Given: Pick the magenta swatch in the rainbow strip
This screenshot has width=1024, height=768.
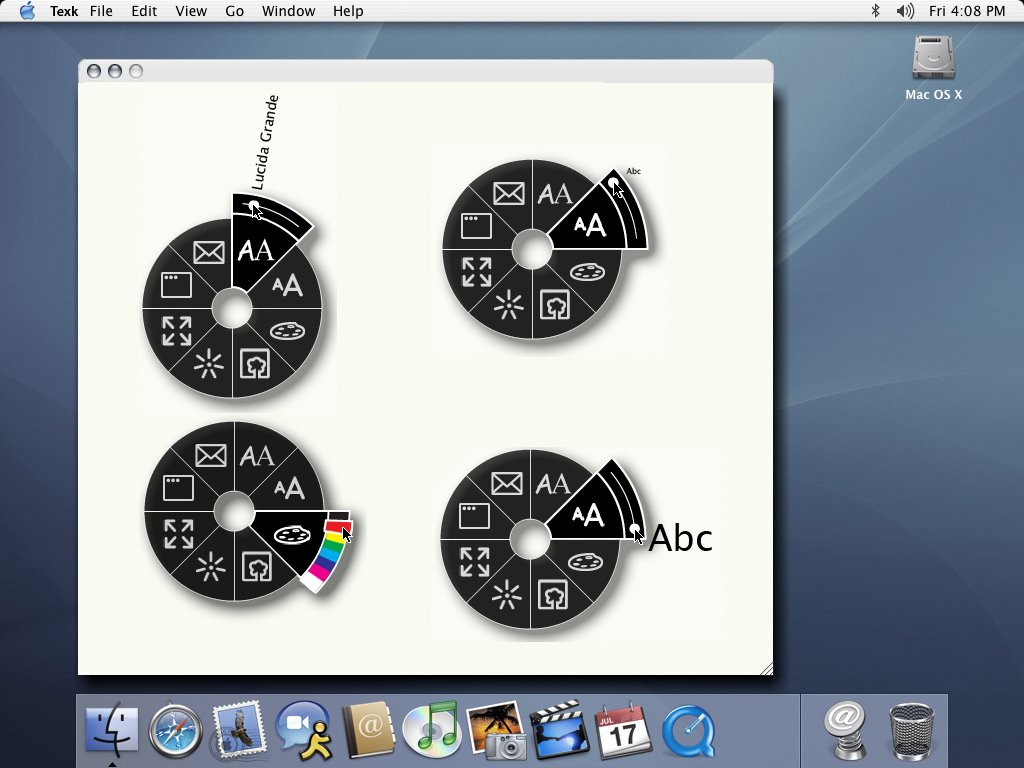Looking at the screenshot, I should [319, 571].
